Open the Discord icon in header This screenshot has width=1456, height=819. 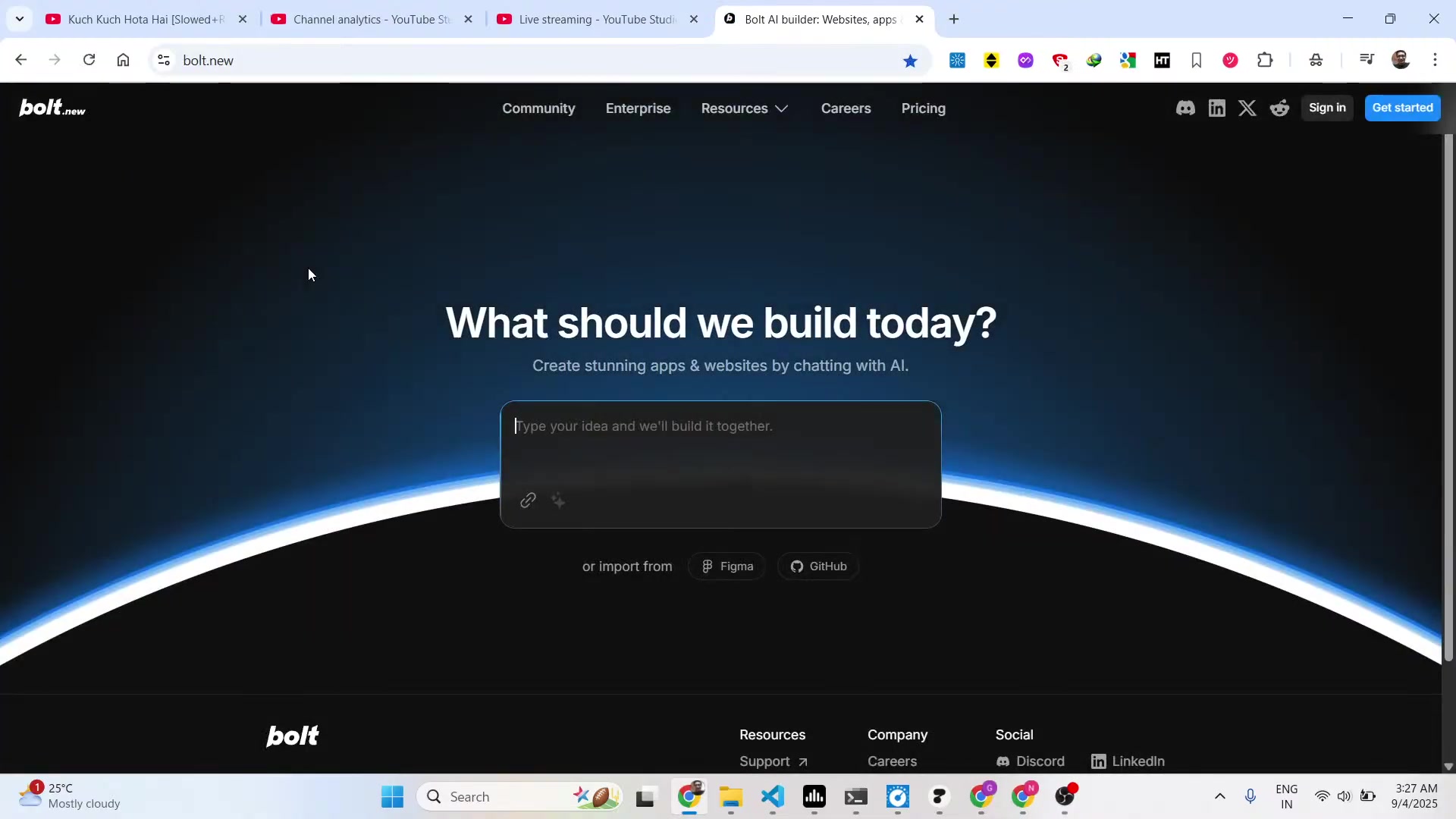coord(1185,108)
